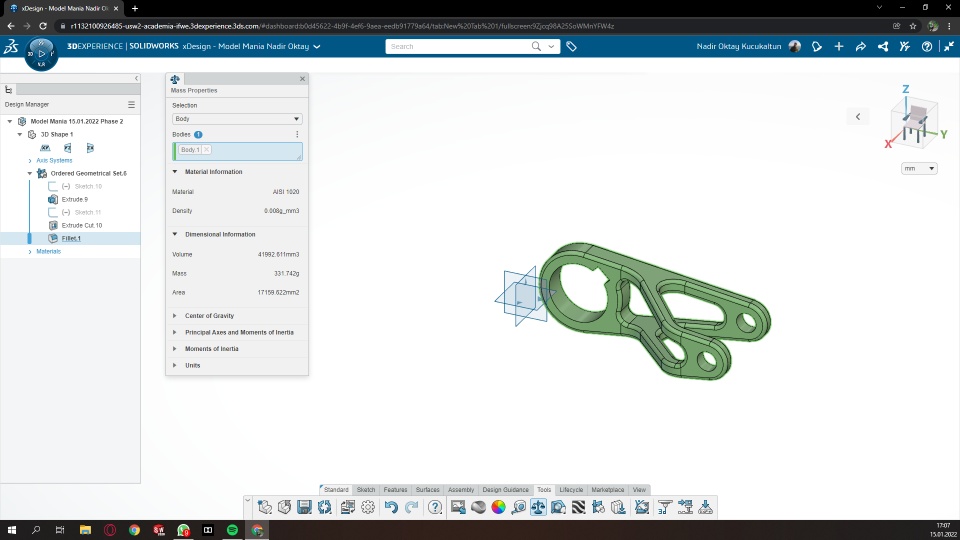960x540 pixels.
Task: Select Sketch.10 in the design tree
Action: 88,187
